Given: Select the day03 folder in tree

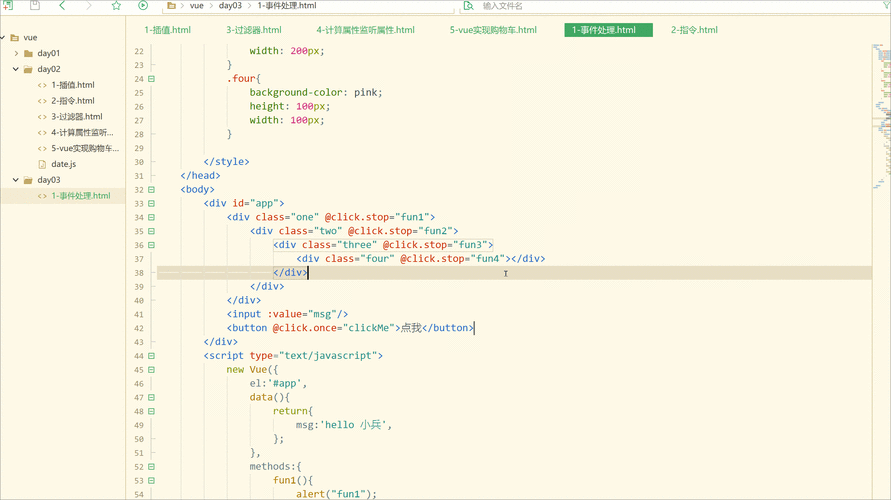Looking at the screenshot, I should click(48, 180).
